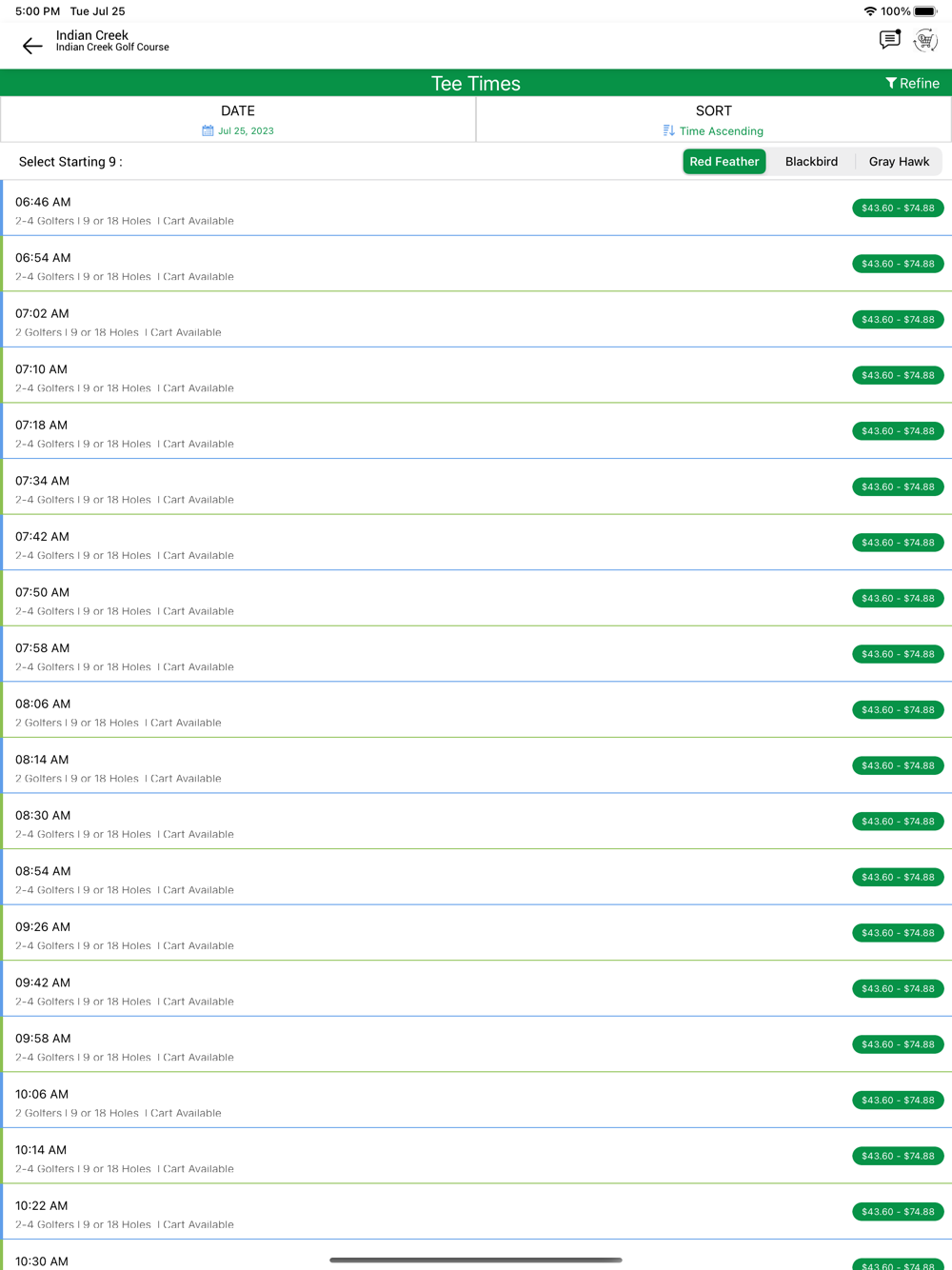Tap price button for 08:06 AM
Viewport: 952px width, 1270px height.
(898, 710)
